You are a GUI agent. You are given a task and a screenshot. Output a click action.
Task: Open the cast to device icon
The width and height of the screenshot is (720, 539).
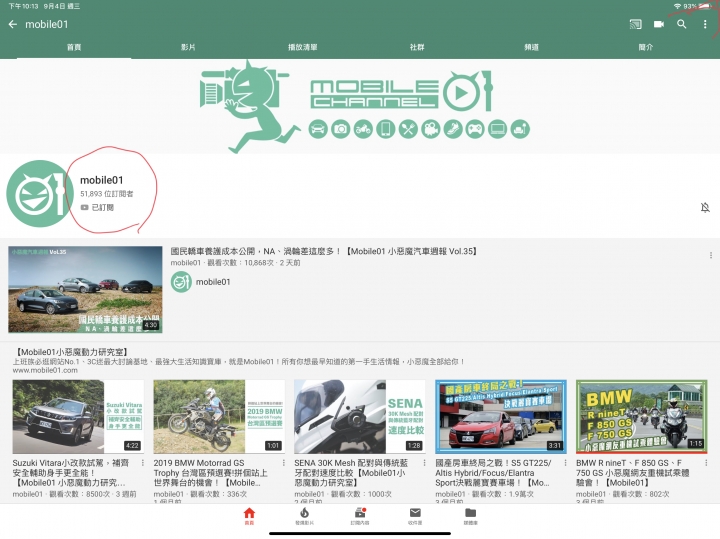point(636,24)
